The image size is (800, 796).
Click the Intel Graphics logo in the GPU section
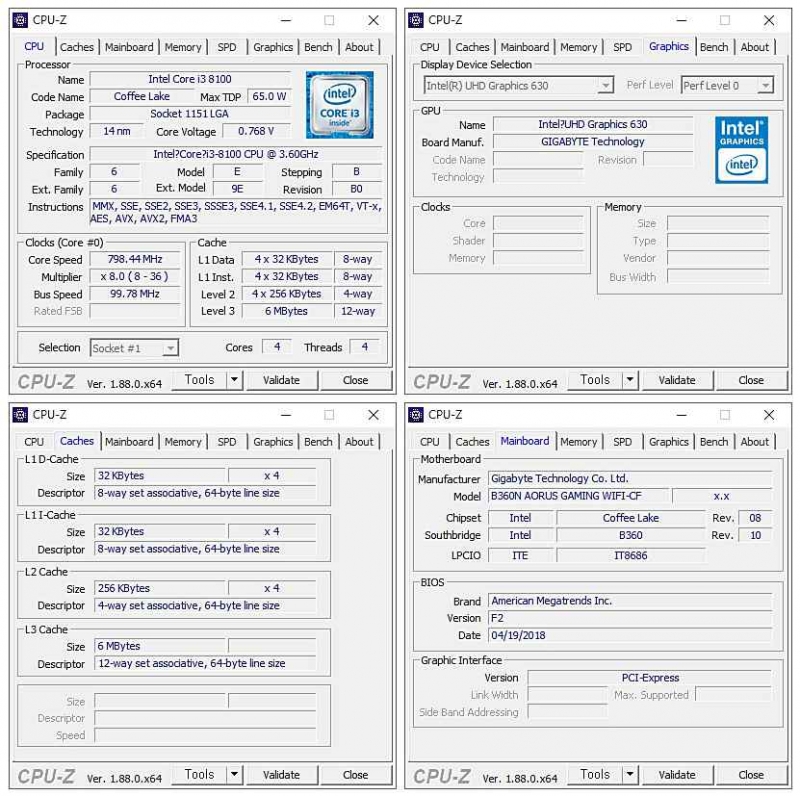click(741, 150)
